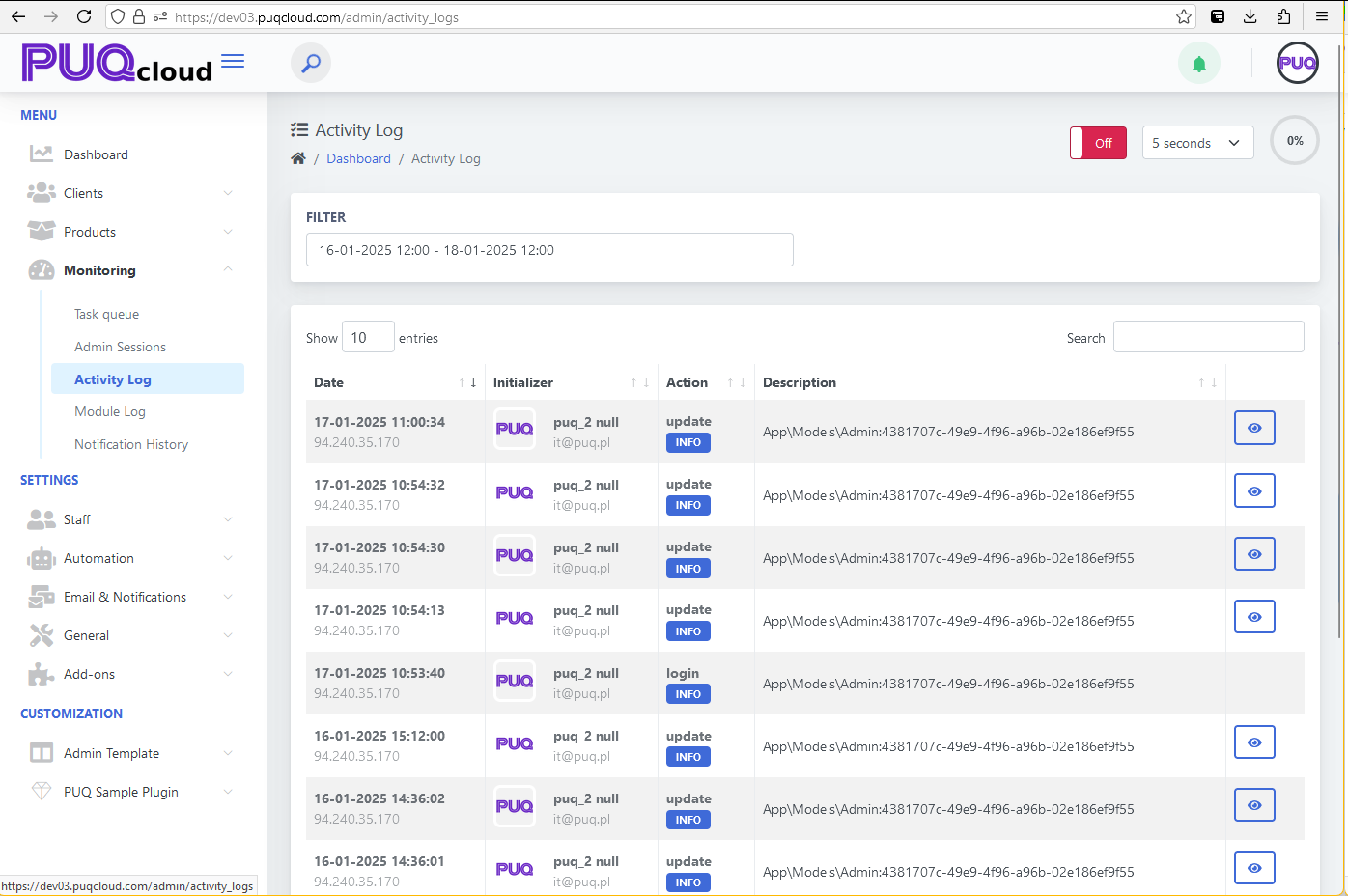Expand the Admin Template menu chevron
The height and width of the screenshot is (896, 1348).
point(228,753)
